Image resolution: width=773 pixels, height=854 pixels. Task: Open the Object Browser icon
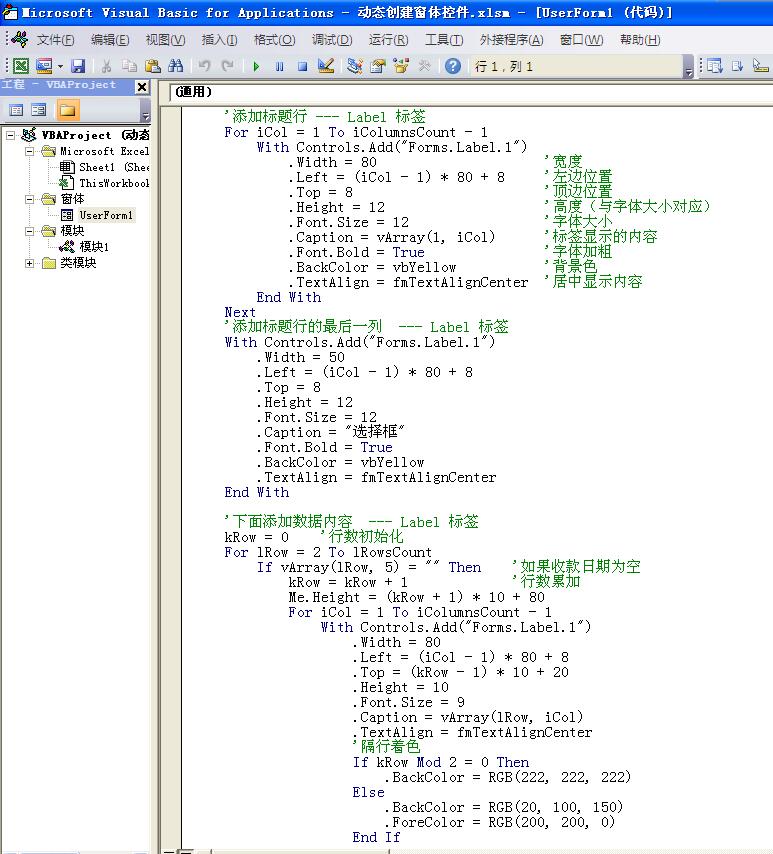401,66
